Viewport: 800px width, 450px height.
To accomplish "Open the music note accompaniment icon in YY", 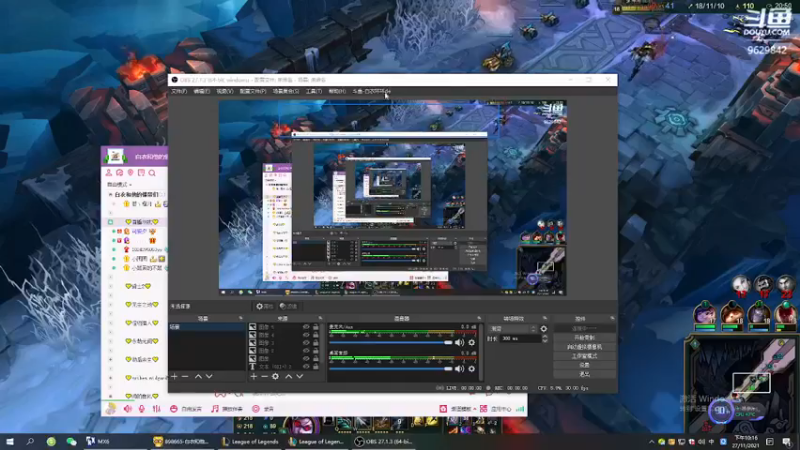I will [215, 409].
